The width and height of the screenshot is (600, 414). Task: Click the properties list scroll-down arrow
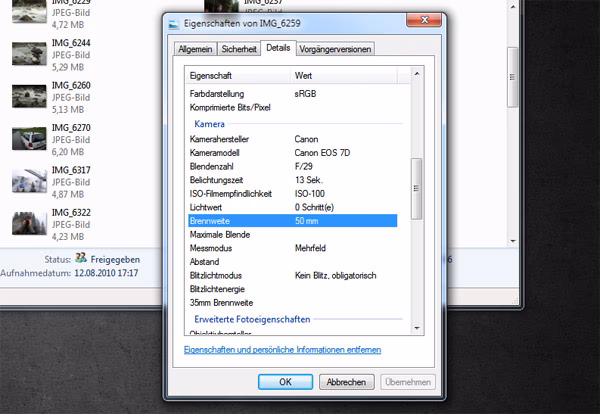pyautogui.click(x=417, y=328)
